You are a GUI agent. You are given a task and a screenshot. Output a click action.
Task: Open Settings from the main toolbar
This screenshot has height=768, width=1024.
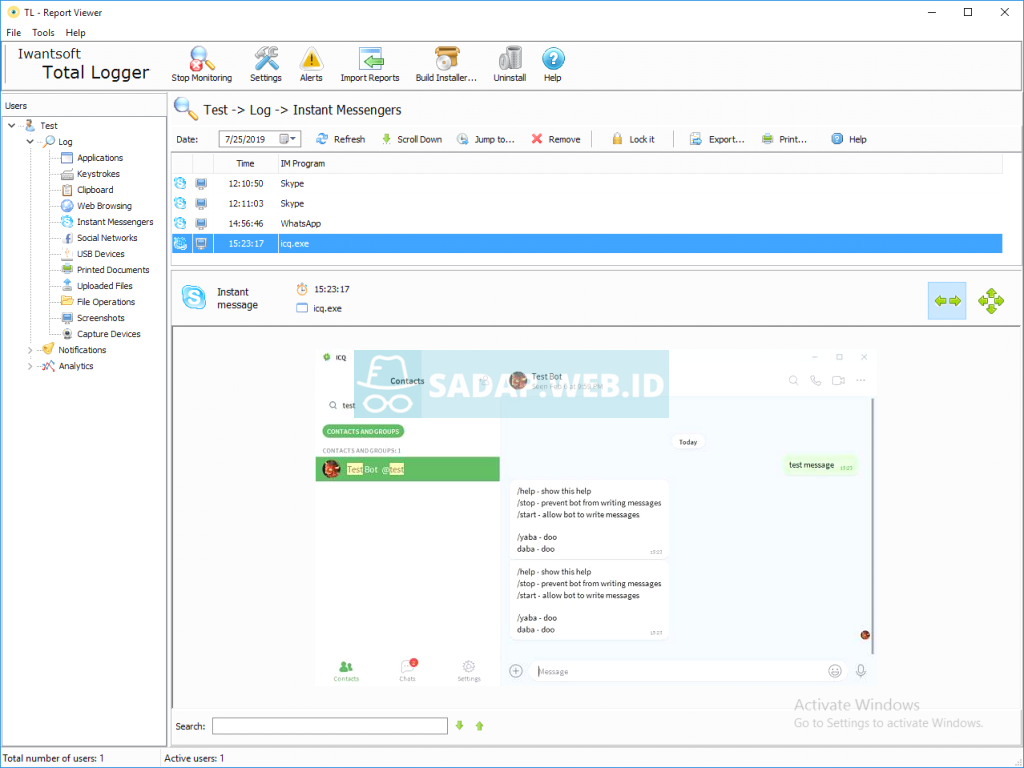(266, 65)
